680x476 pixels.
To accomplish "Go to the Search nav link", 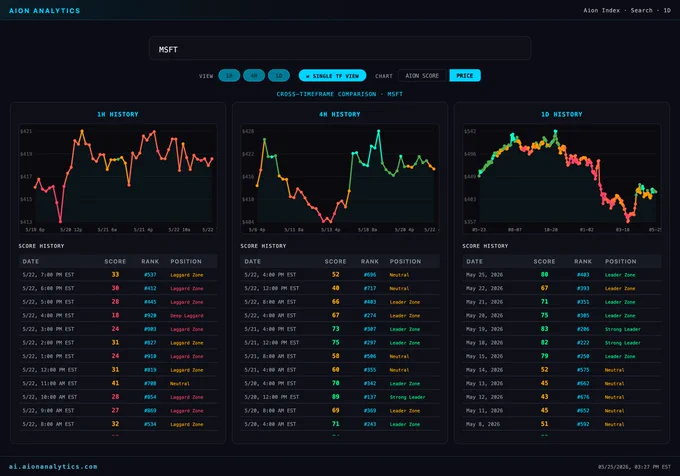I will [x=641, y=10].
